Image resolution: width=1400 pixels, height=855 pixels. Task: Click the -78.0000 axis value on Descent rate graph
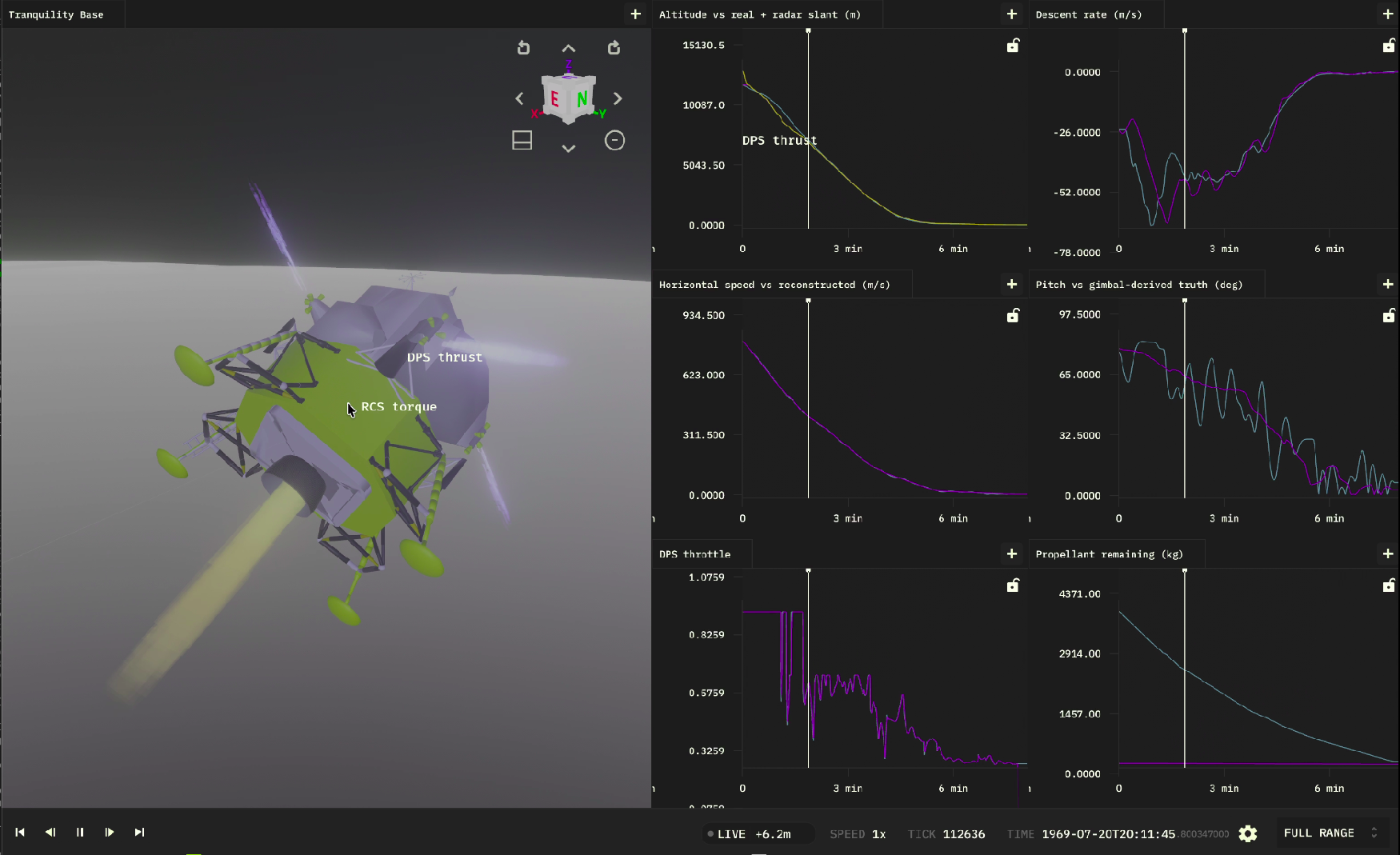(1077, 253)
